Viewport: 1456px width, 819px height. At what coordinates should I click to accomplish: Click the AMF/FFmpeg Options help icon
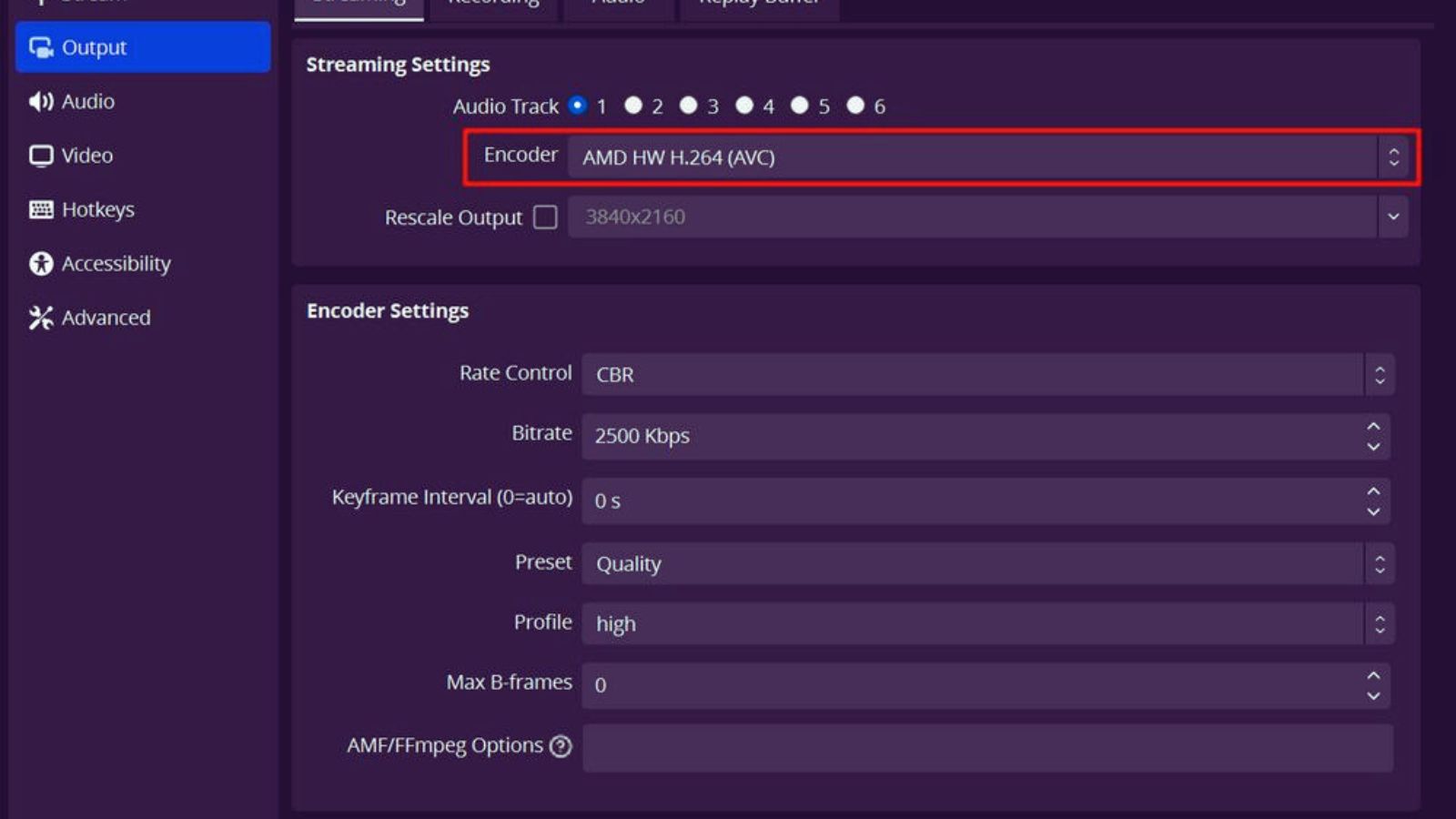coord(561,746)
